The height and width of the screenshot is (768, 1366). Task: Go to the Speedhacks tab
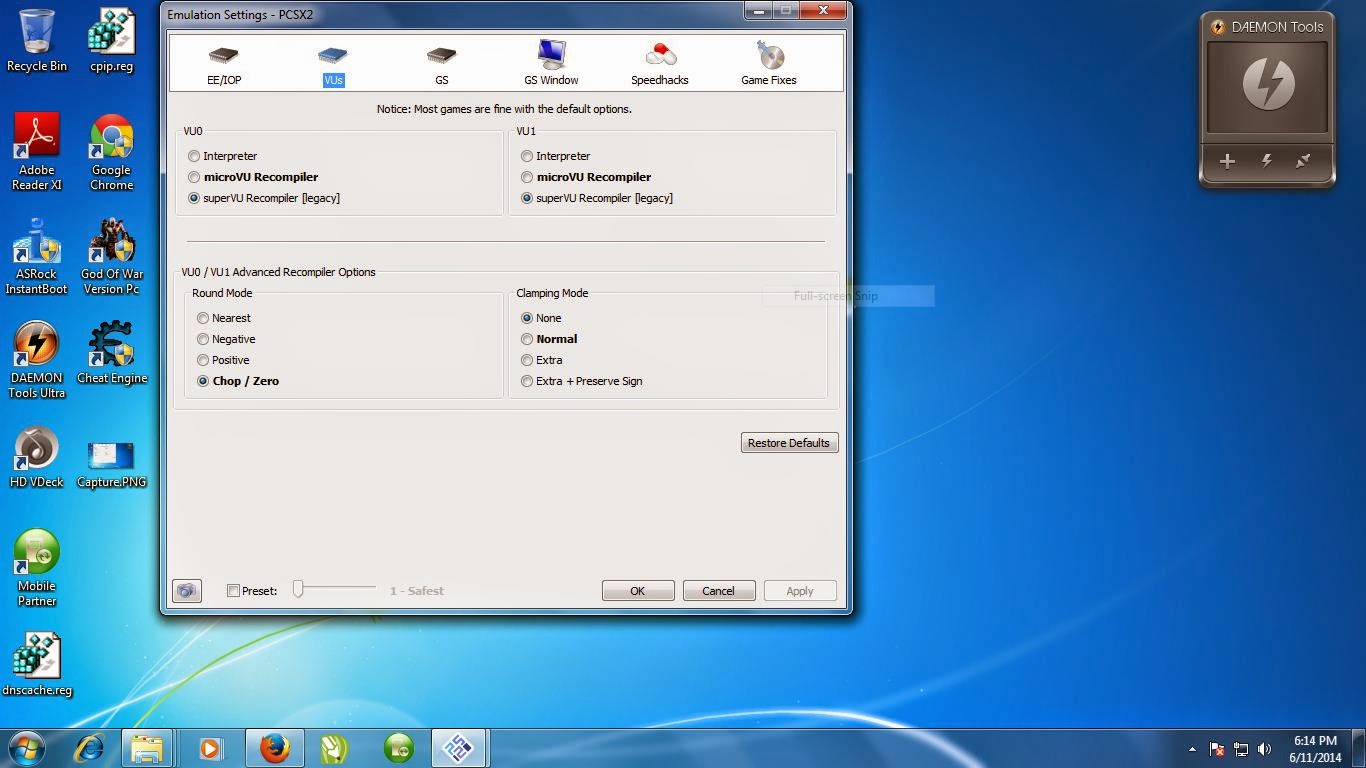[x=660, y=65]
